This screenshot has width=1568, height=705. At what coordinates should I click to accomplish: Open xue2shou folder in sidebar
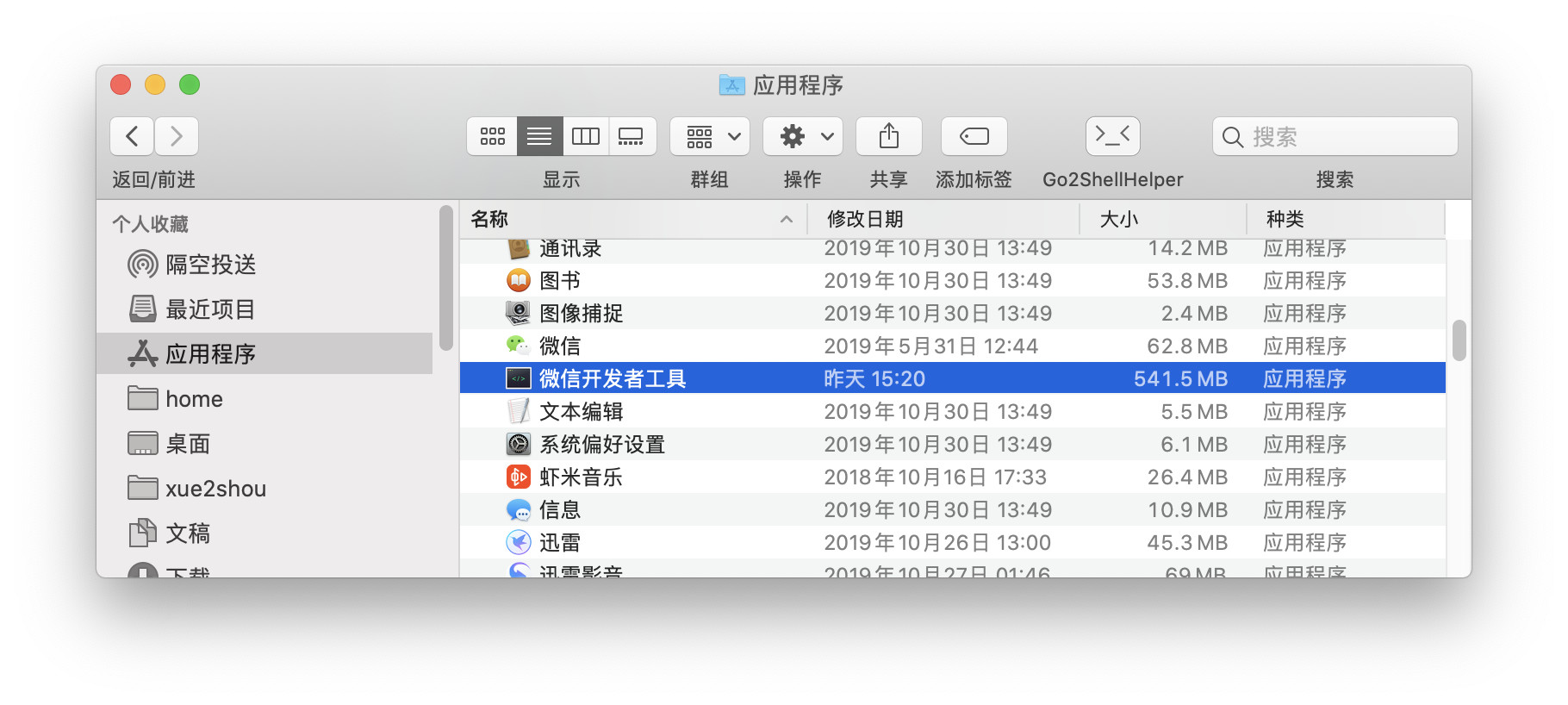(x=264, y=489)
